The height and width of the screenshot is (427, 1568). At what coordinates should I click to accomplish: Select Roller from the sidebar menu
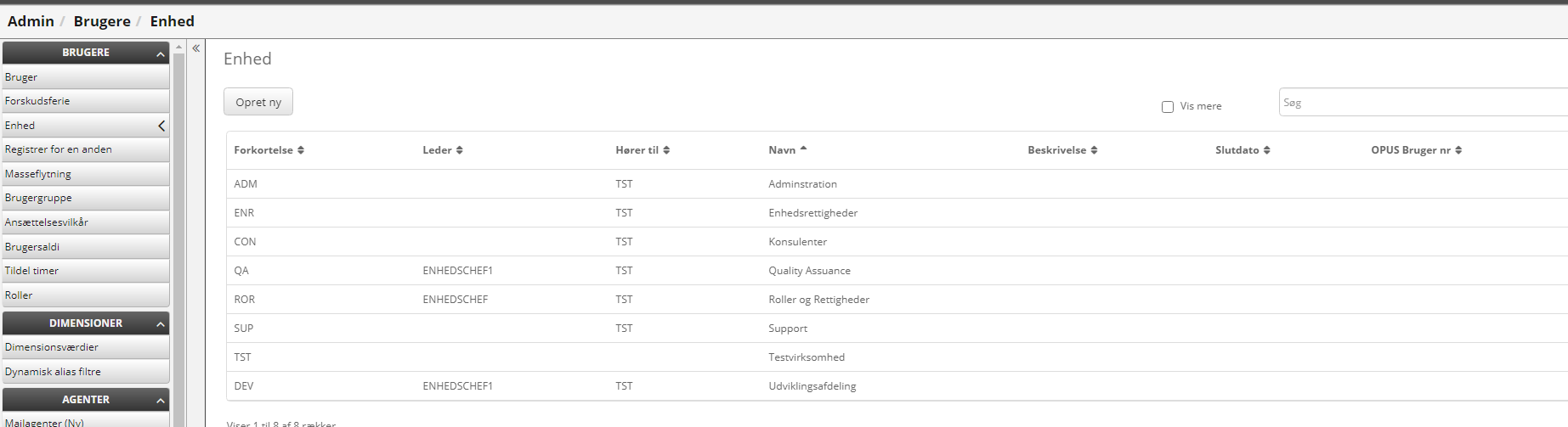19,295
